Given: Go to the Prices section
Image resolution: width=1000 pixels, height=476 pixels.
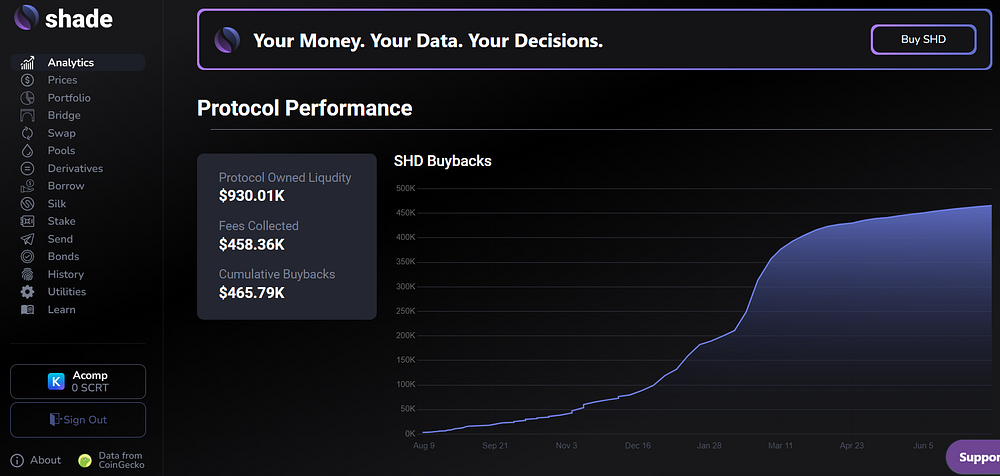Looking at the screenshot, I should click(x=62, y=80).
